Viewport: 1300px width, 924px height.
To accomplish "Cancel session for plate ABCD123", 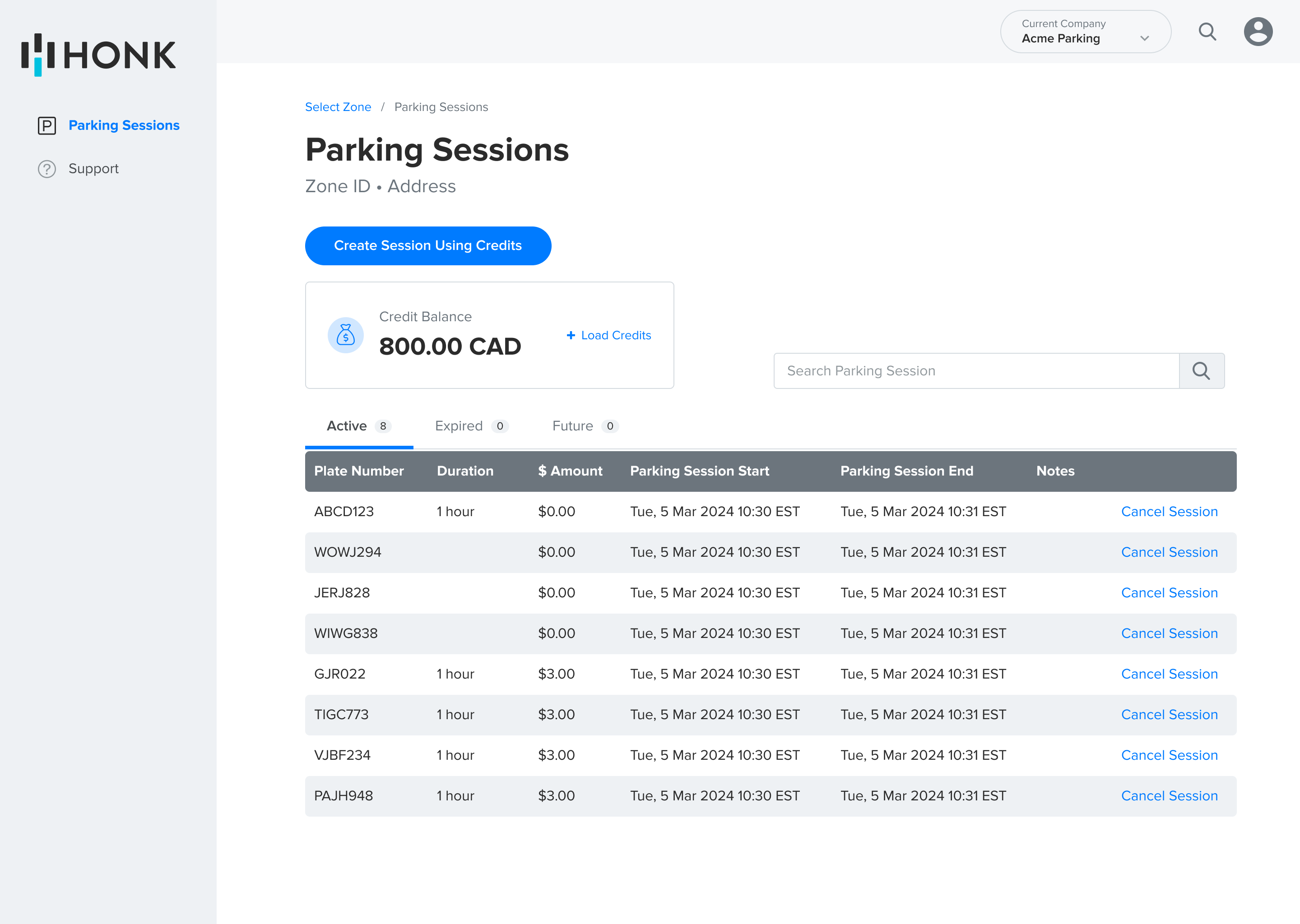I will [x=1169, y=512].
